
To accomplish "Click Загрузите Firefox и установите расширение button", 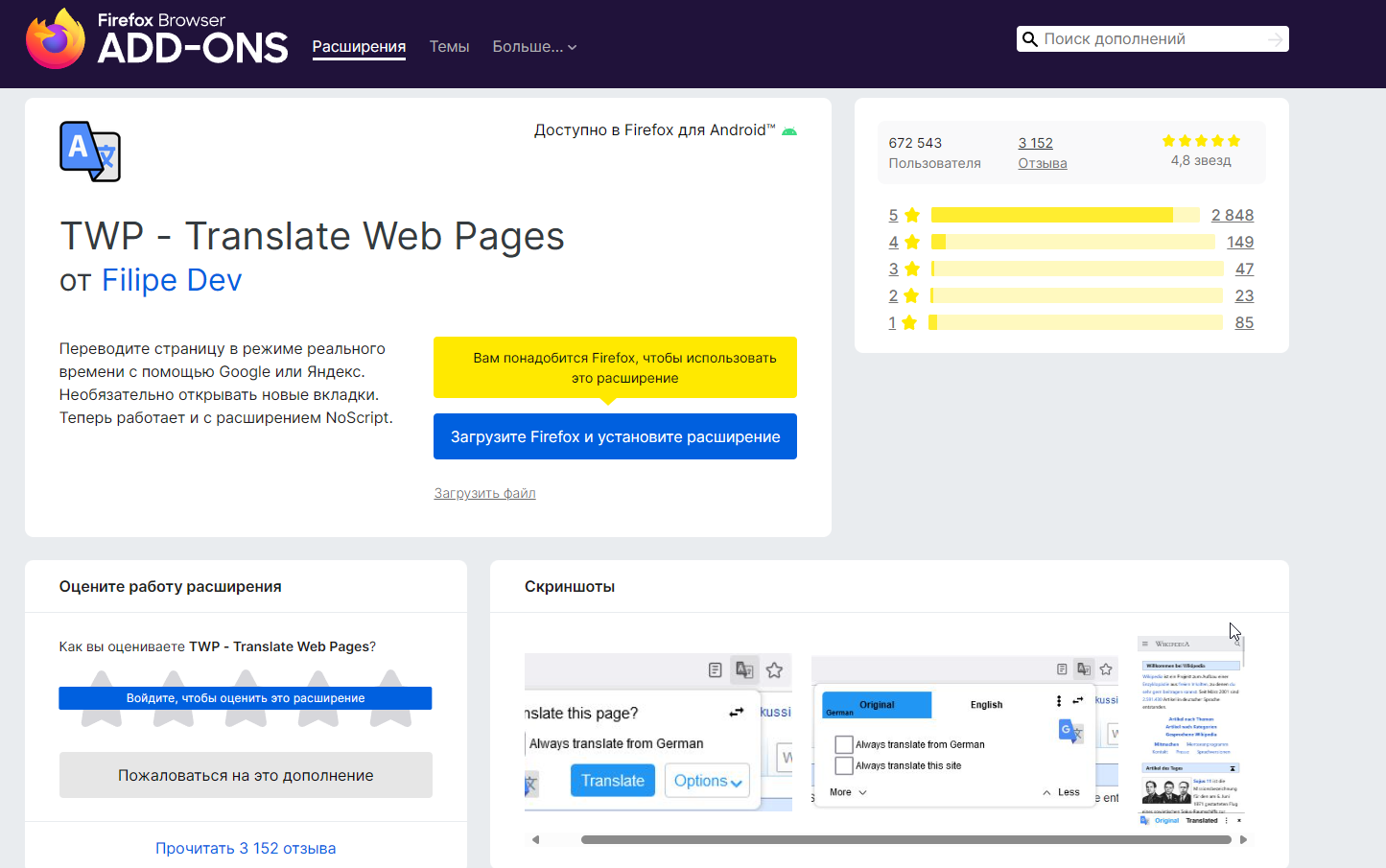I will [x=615, y=436].
